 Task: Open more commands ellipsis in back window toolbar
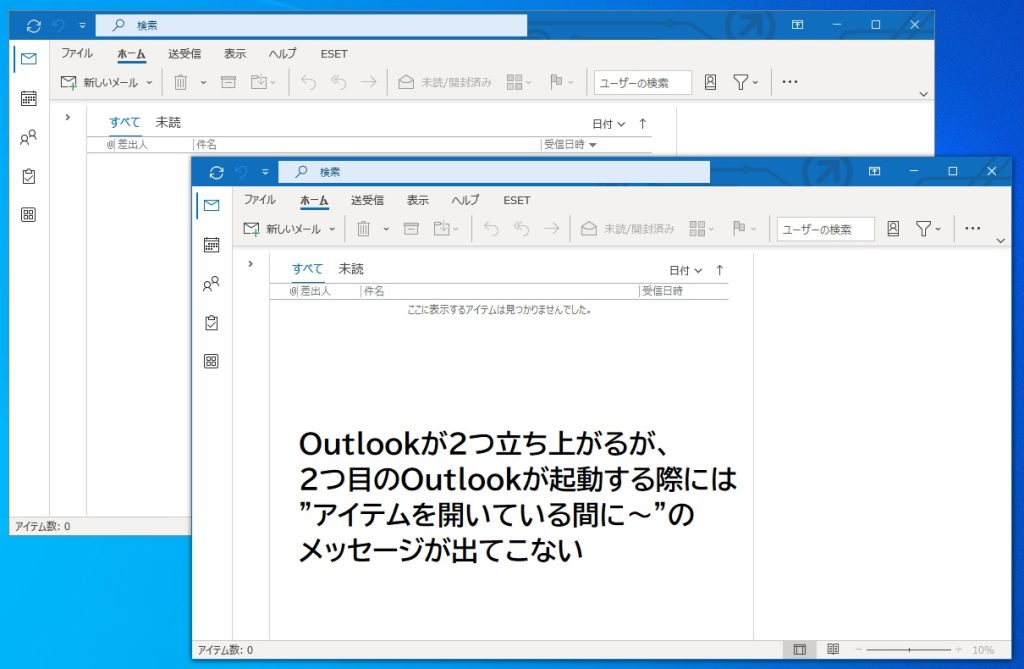(790, 82)
